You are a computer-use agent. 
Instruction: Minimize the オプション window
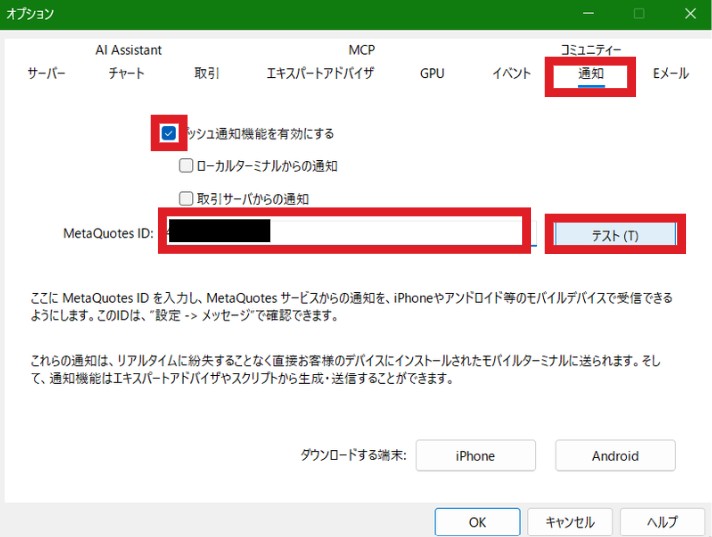point(588,14)
